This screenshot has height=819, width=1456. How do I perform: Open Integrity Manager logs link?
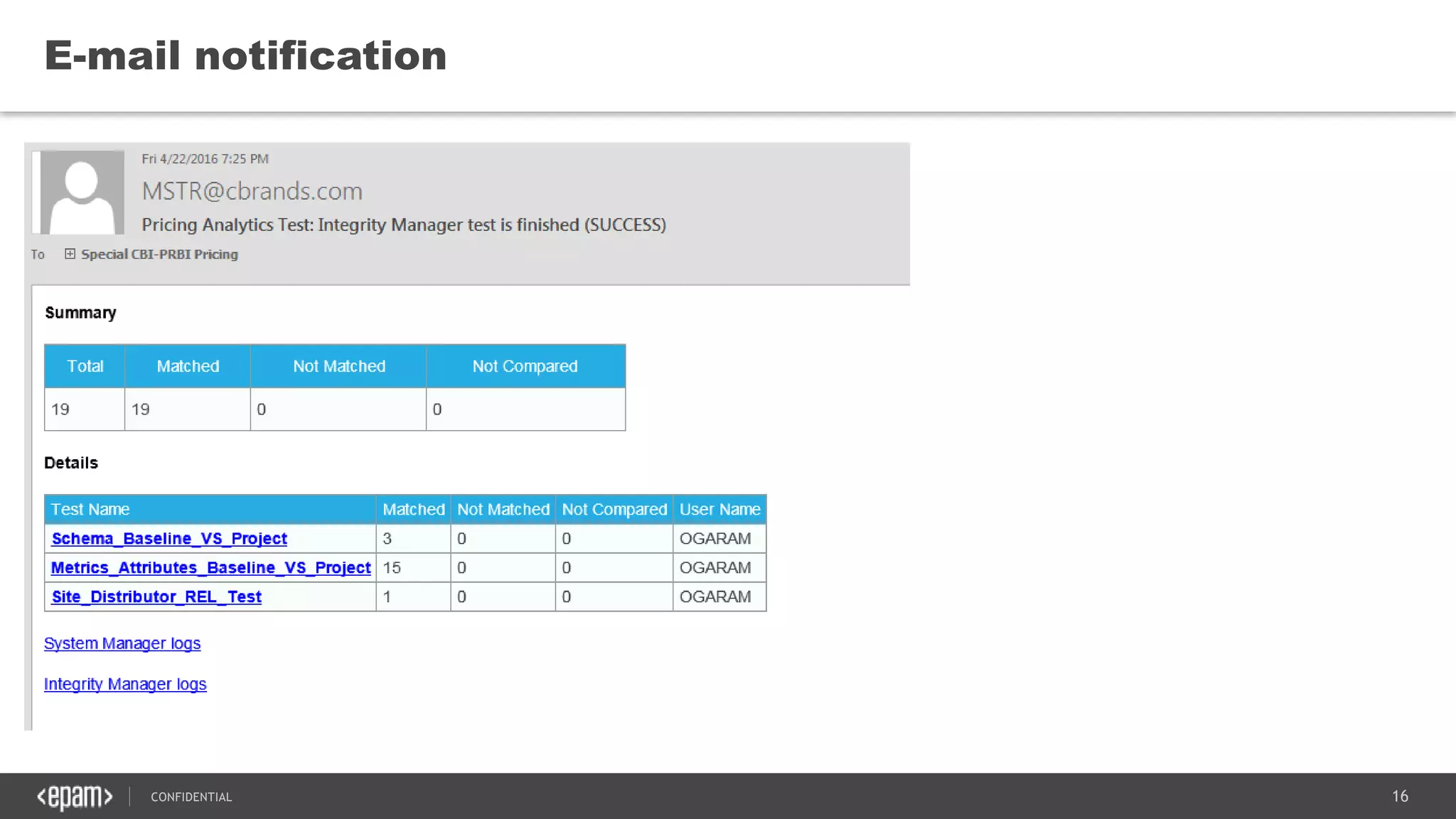click(x=125, y=685)
